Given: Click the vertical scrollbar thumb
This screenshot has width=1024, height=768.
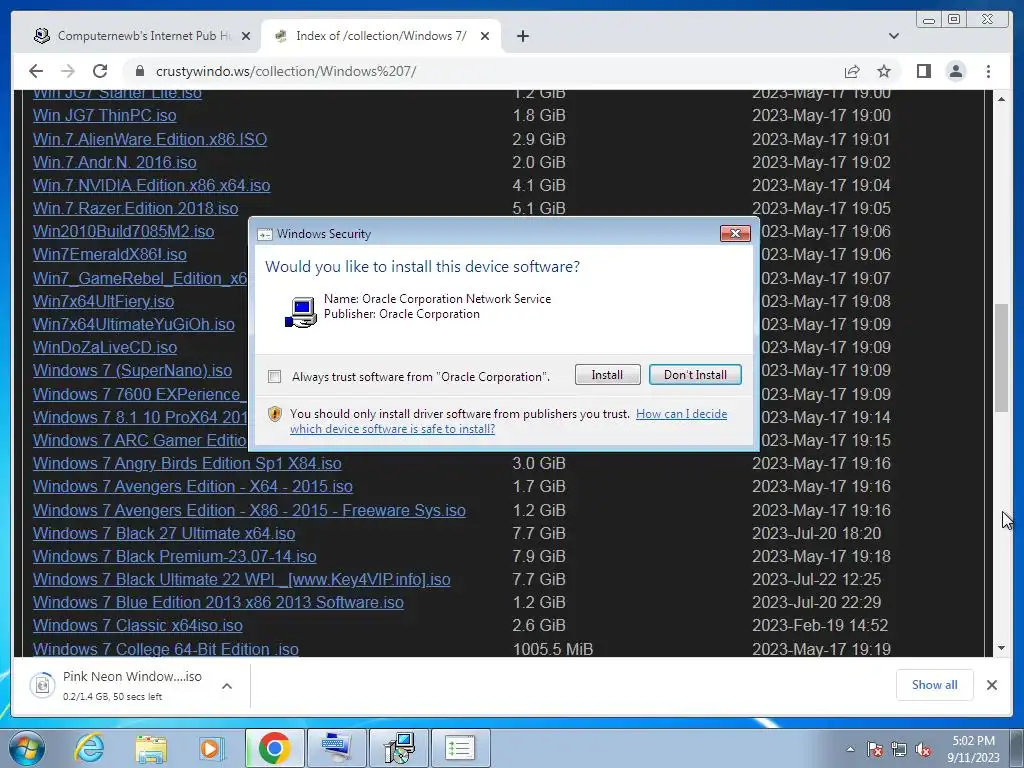Looking at the screenshot, I should (1001, 358).
